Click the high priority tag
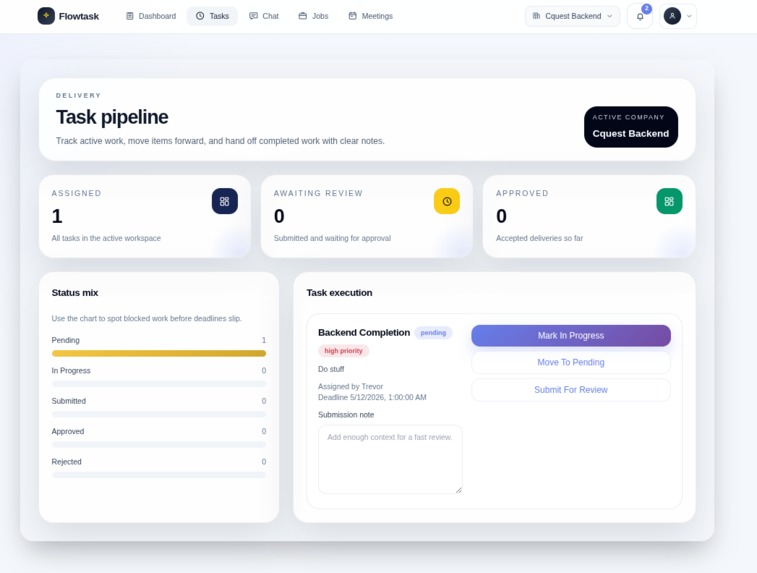The image size is (757, 573). tap(343, 351)
